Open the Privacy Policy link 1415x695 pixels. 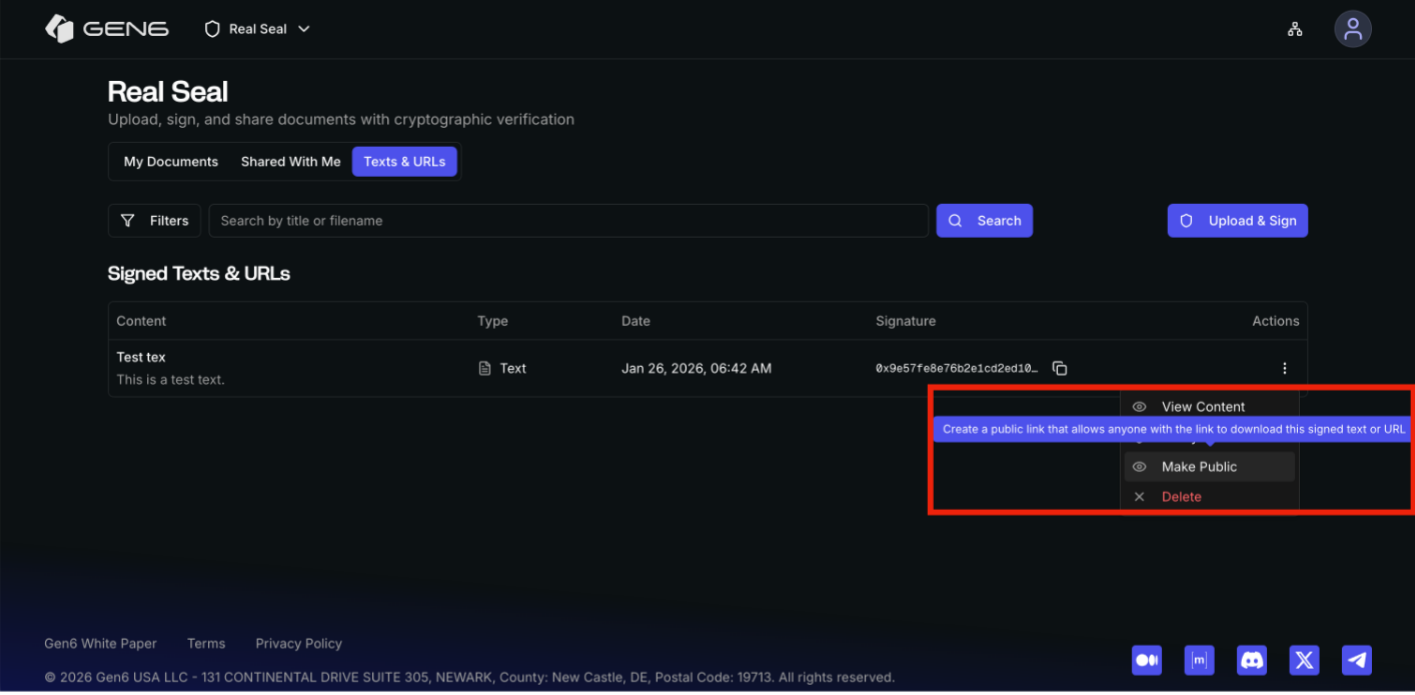point(298,644)
